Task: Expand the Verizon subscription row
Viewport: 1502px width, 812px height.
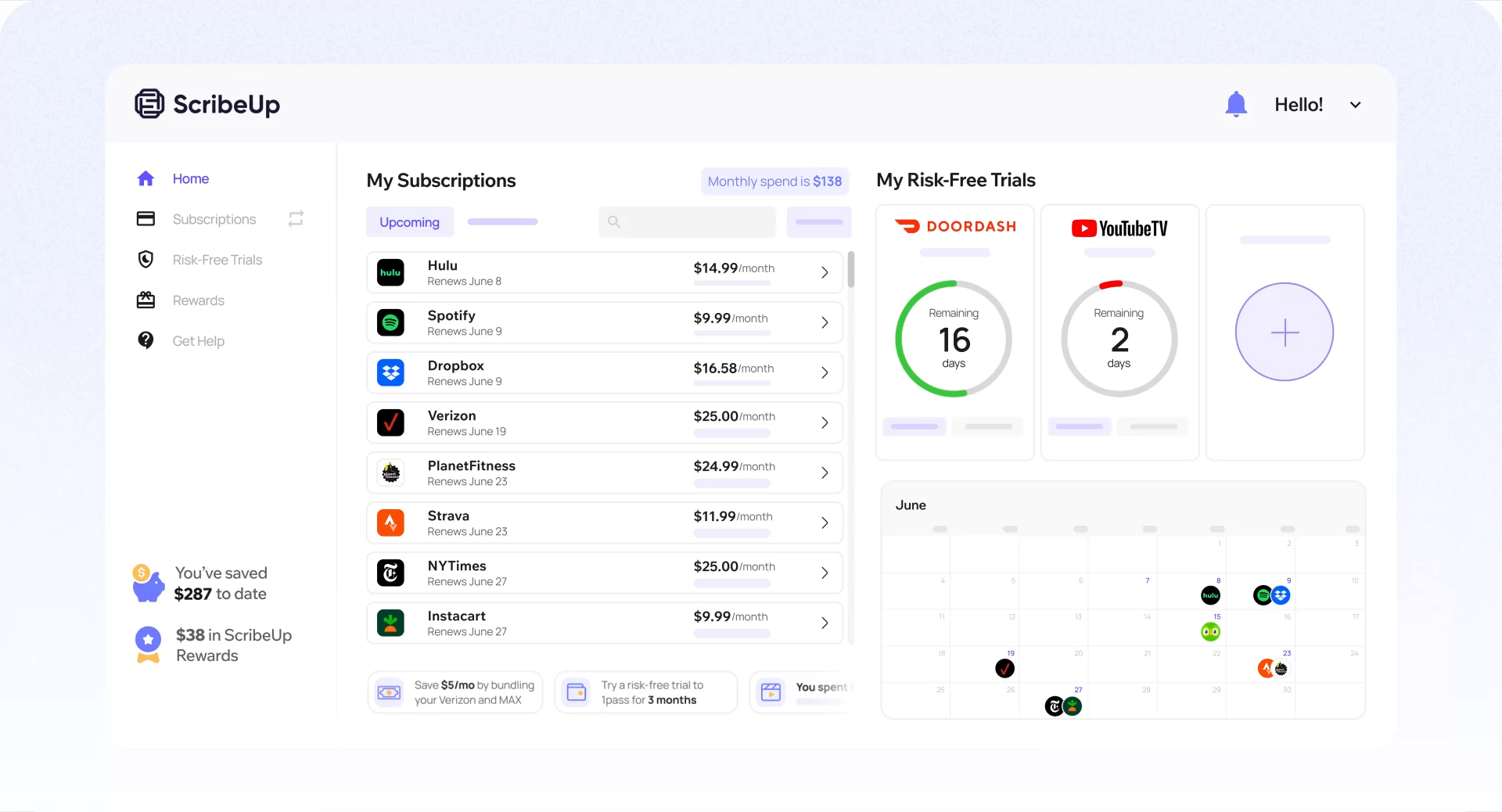Action: point(824,422)
